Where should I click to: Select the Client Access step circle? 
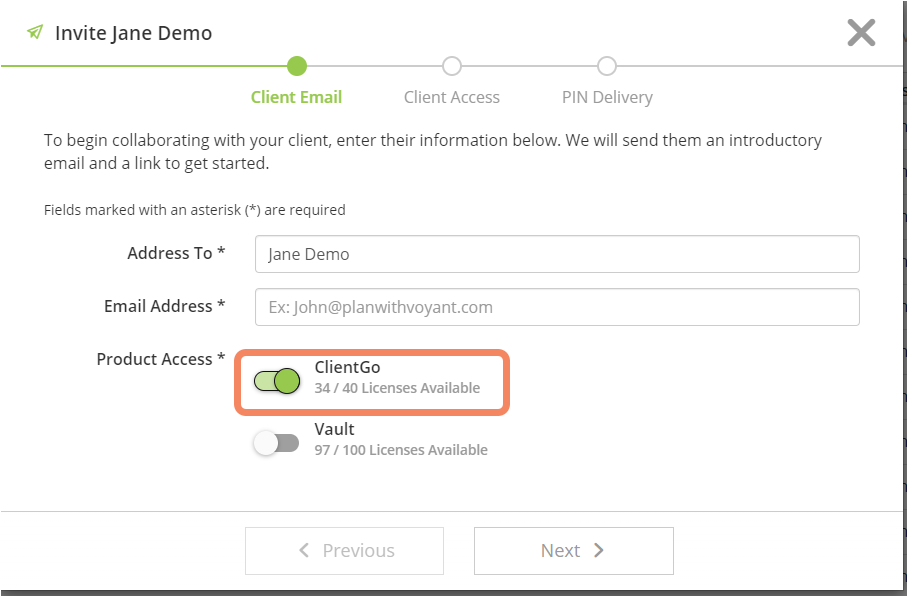(452, 66)
